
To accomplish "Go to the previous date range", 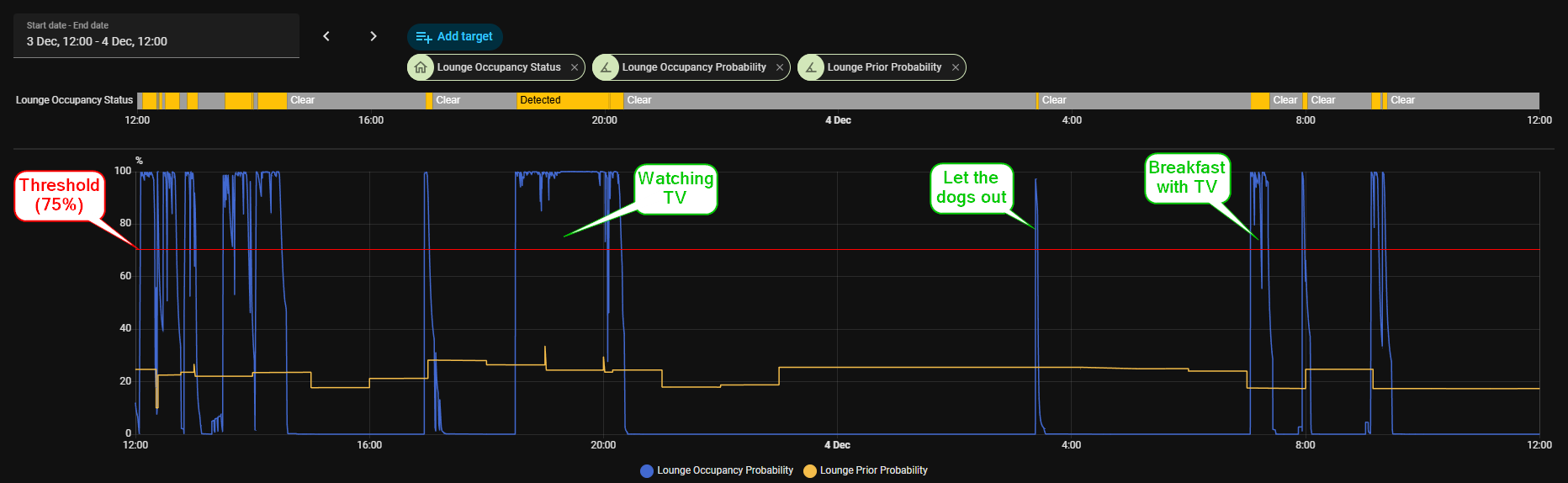I will click(x=326, y=36).
